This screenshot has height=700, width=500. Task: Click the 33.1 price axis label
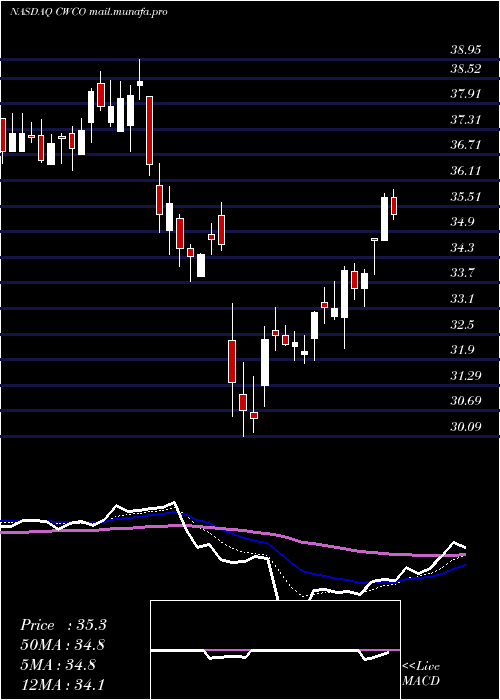pos(462,299)
